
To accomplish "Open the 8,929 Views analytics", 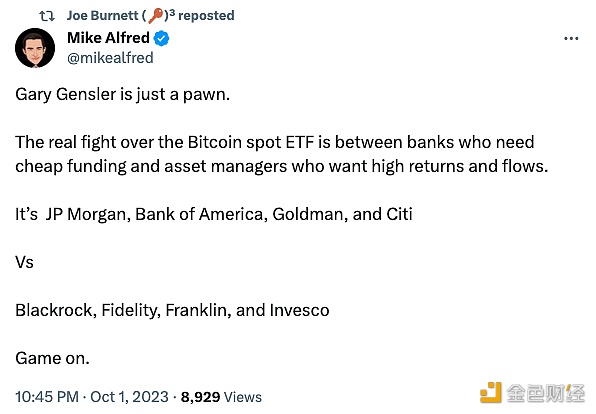I will [x=221, y=397].
